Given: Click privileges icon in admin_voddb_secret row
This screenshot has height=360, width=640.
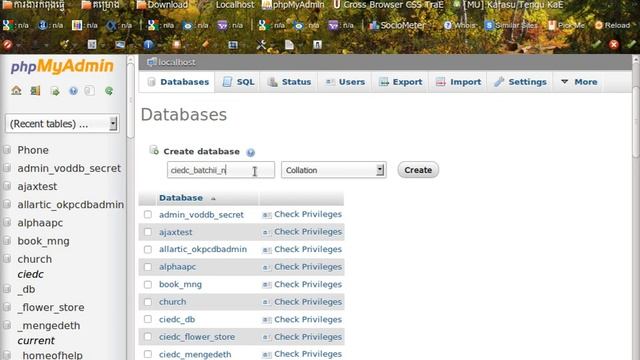Looking at the screenshot, I should pos(267,215).
